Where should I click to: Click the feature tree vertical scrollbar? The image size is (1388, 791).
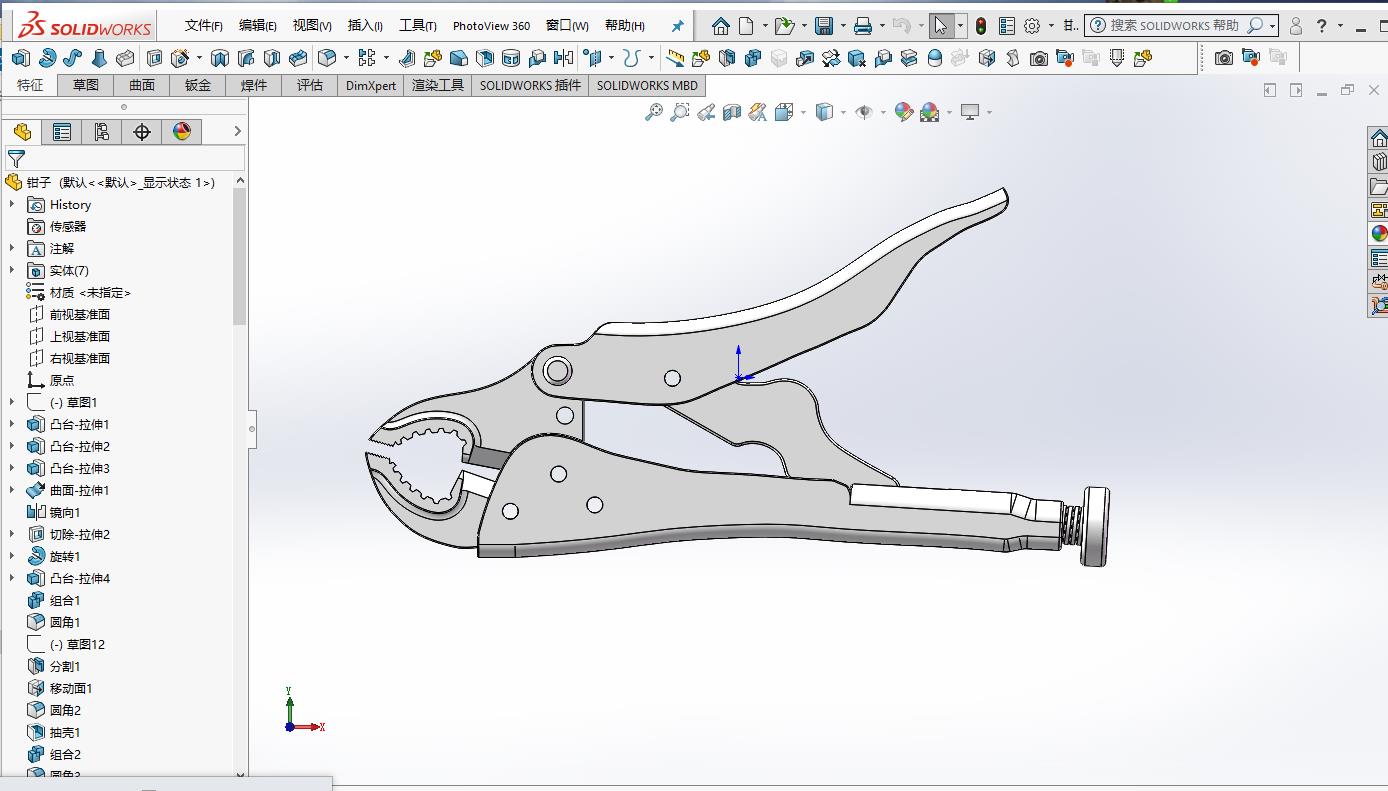coord(240,255)
